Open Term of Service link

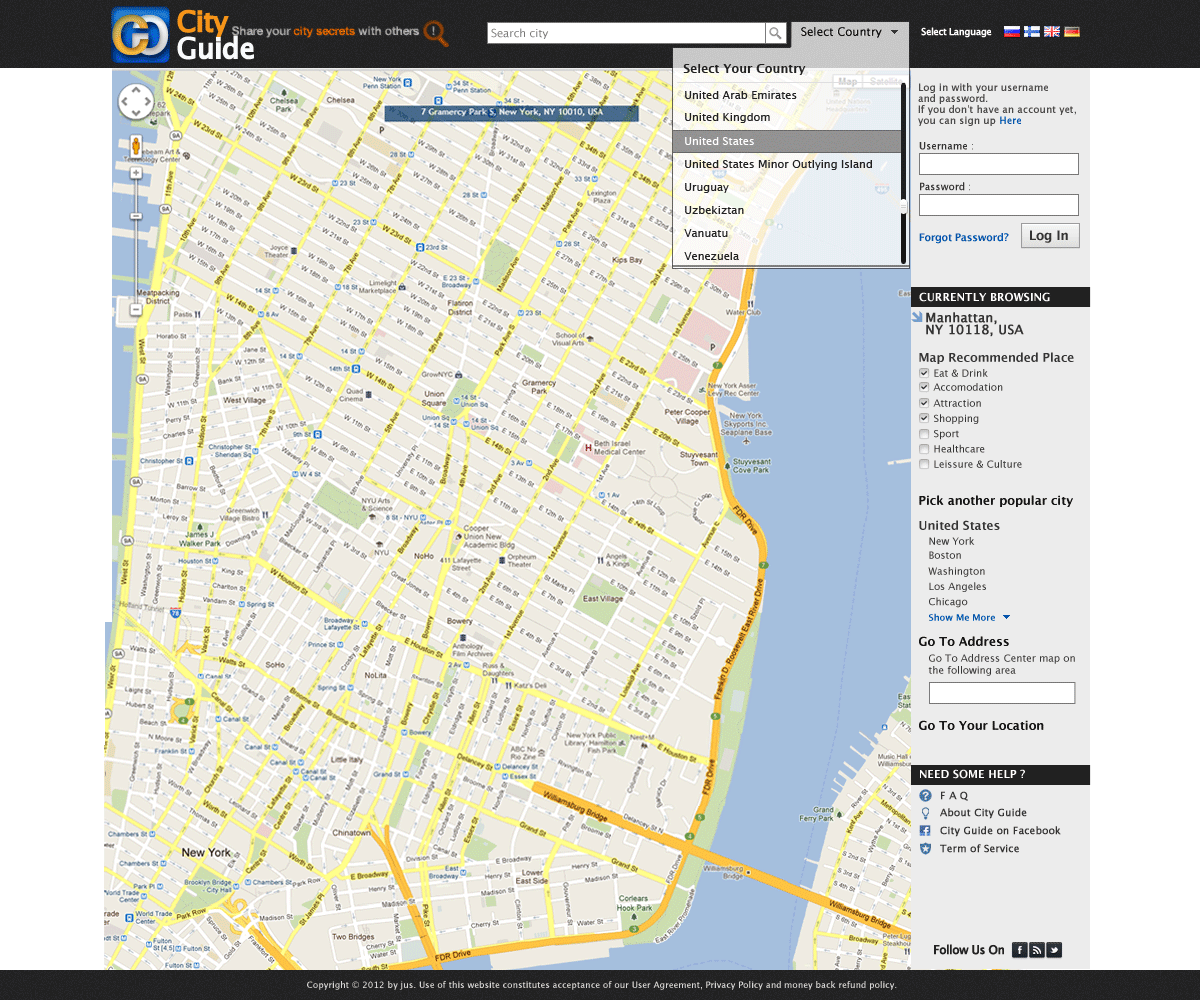pyautogui.click(x=980, y=849)
